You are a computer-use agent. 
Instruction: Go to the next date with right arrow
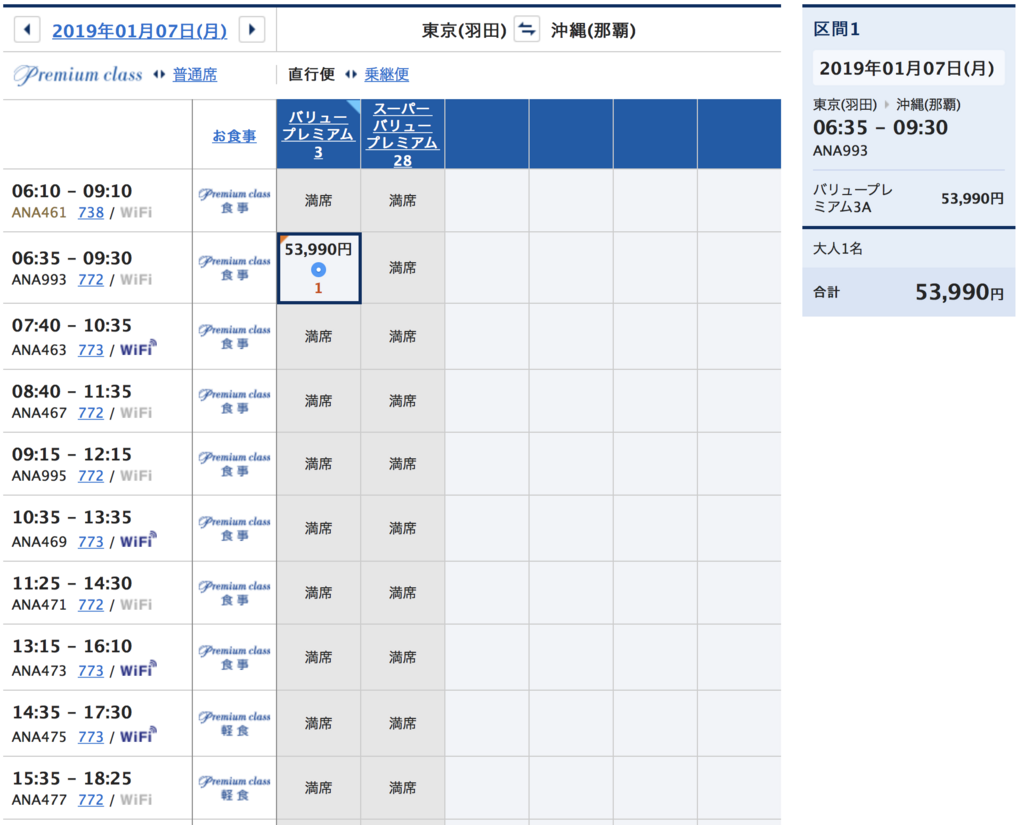[252, 30]
